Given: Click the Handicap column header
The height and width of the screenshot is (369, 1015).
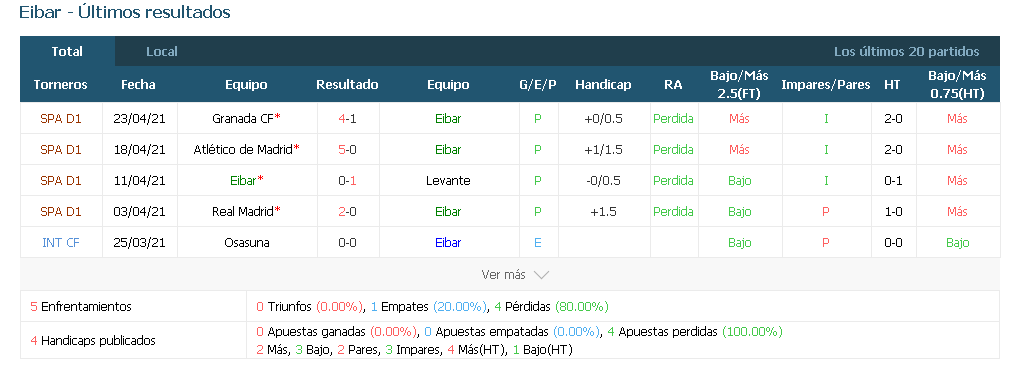Looking at the screenshot, I should point(603,85).
